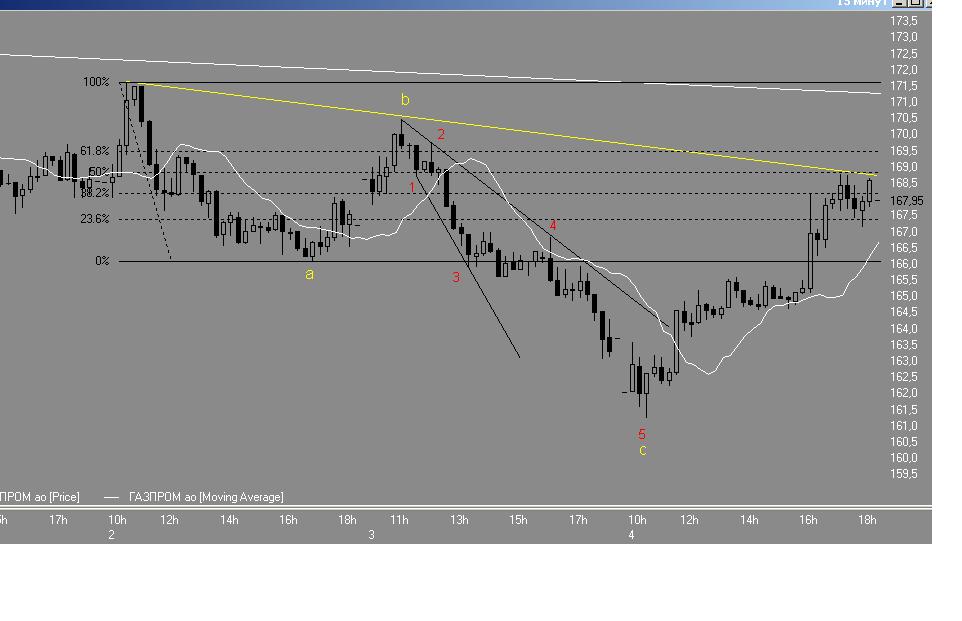Click the 168,5 price axis value

click(x=904, y=183)
